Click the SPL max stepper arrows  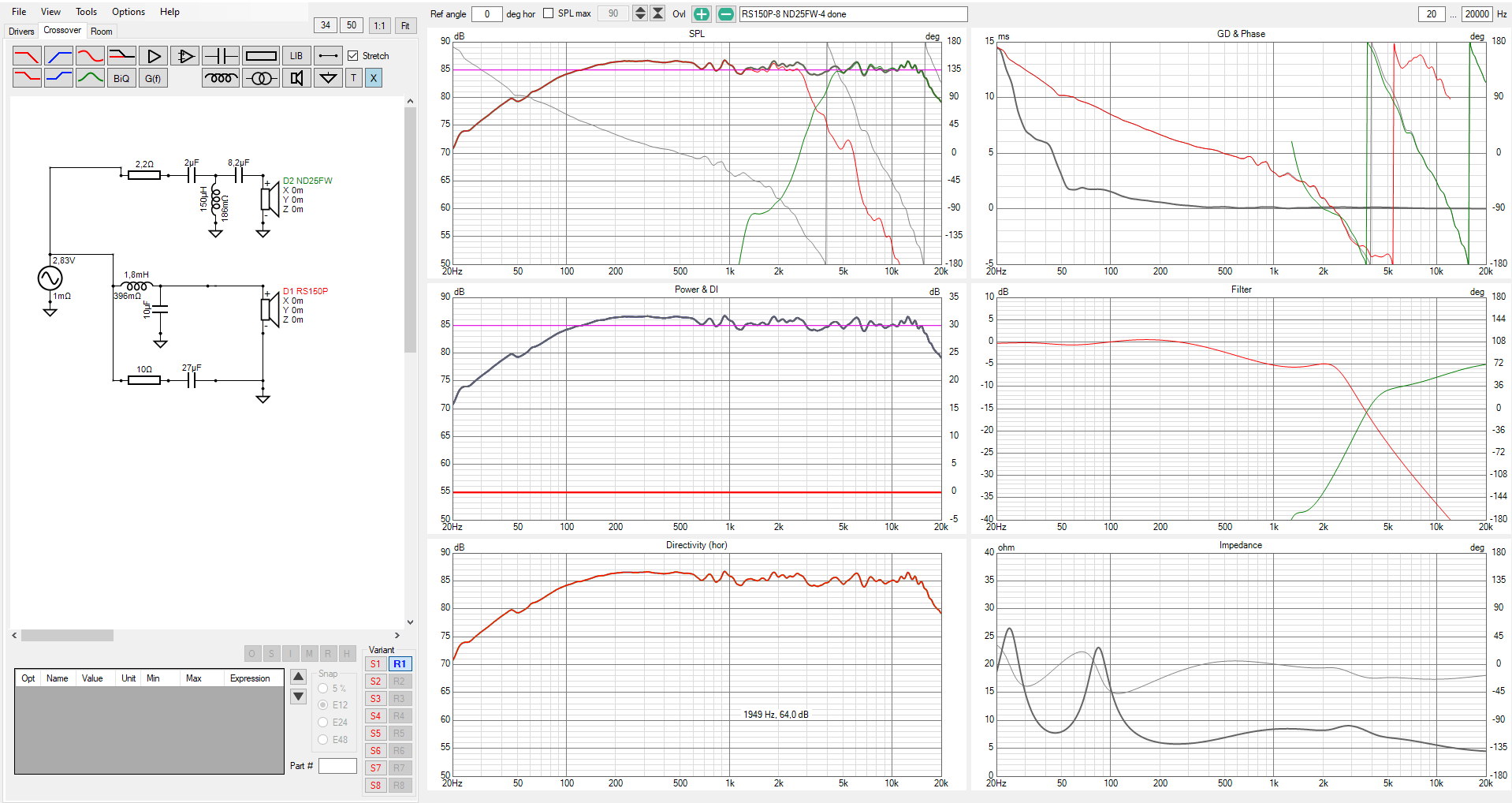640,13
